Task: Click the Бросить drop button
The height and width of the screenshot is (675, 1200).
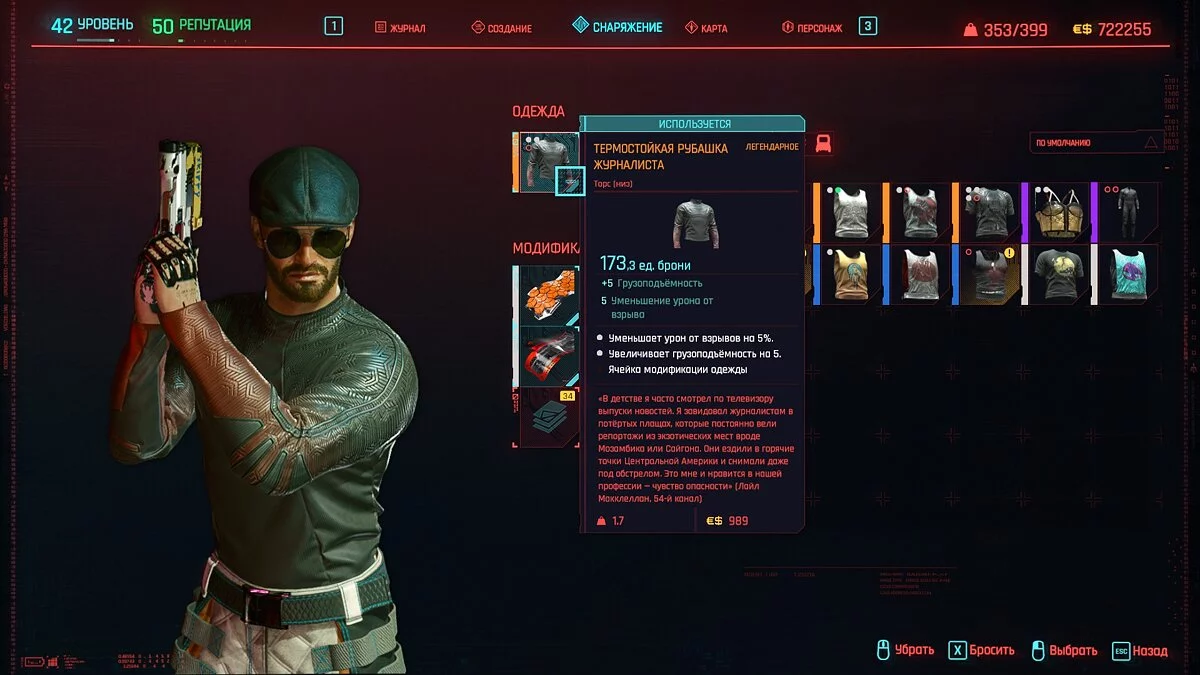Action: pyautogui.click(x=981, y=650)
